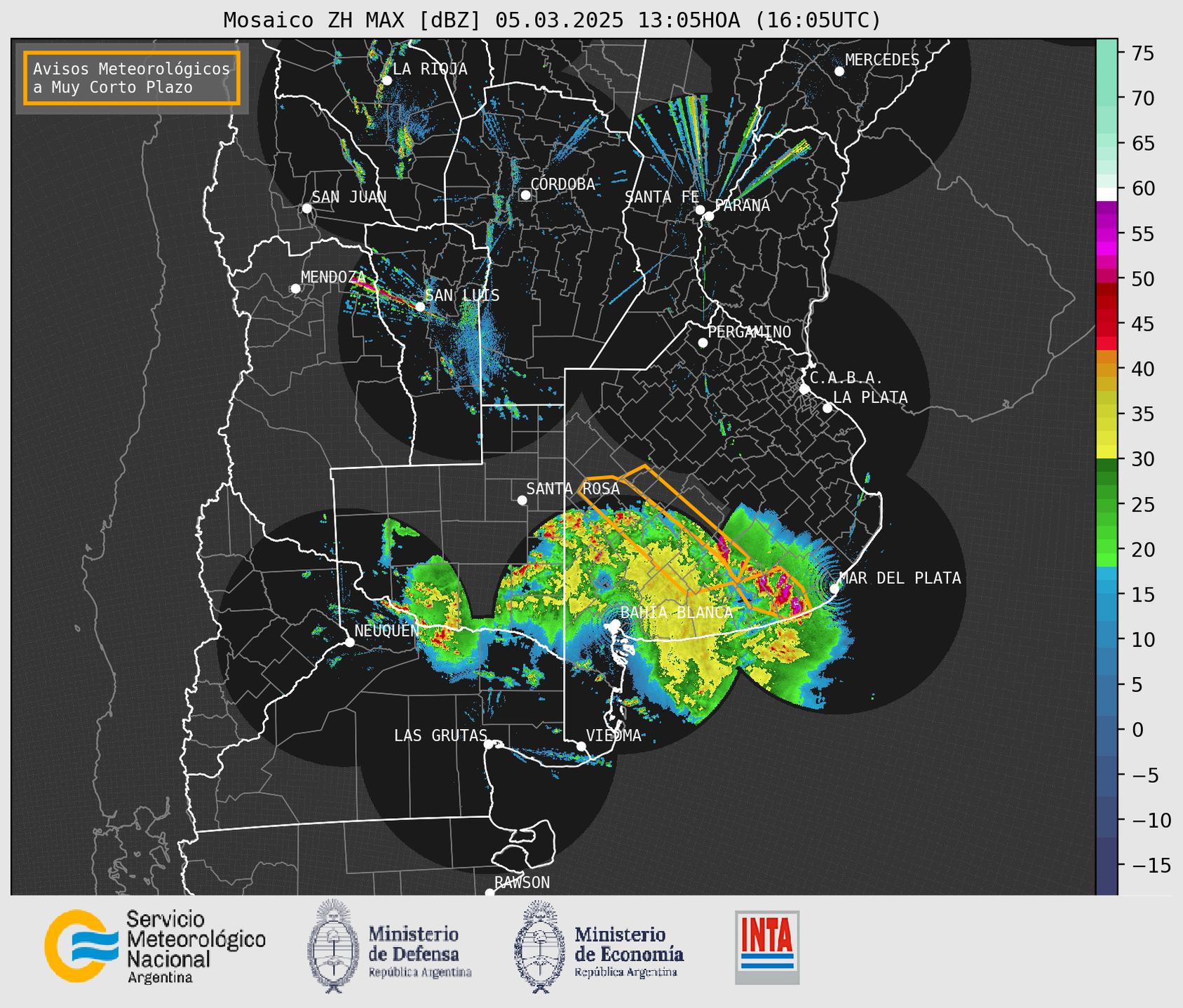
Task: Click the VIEDMA city label
Action: coord(614,735)
